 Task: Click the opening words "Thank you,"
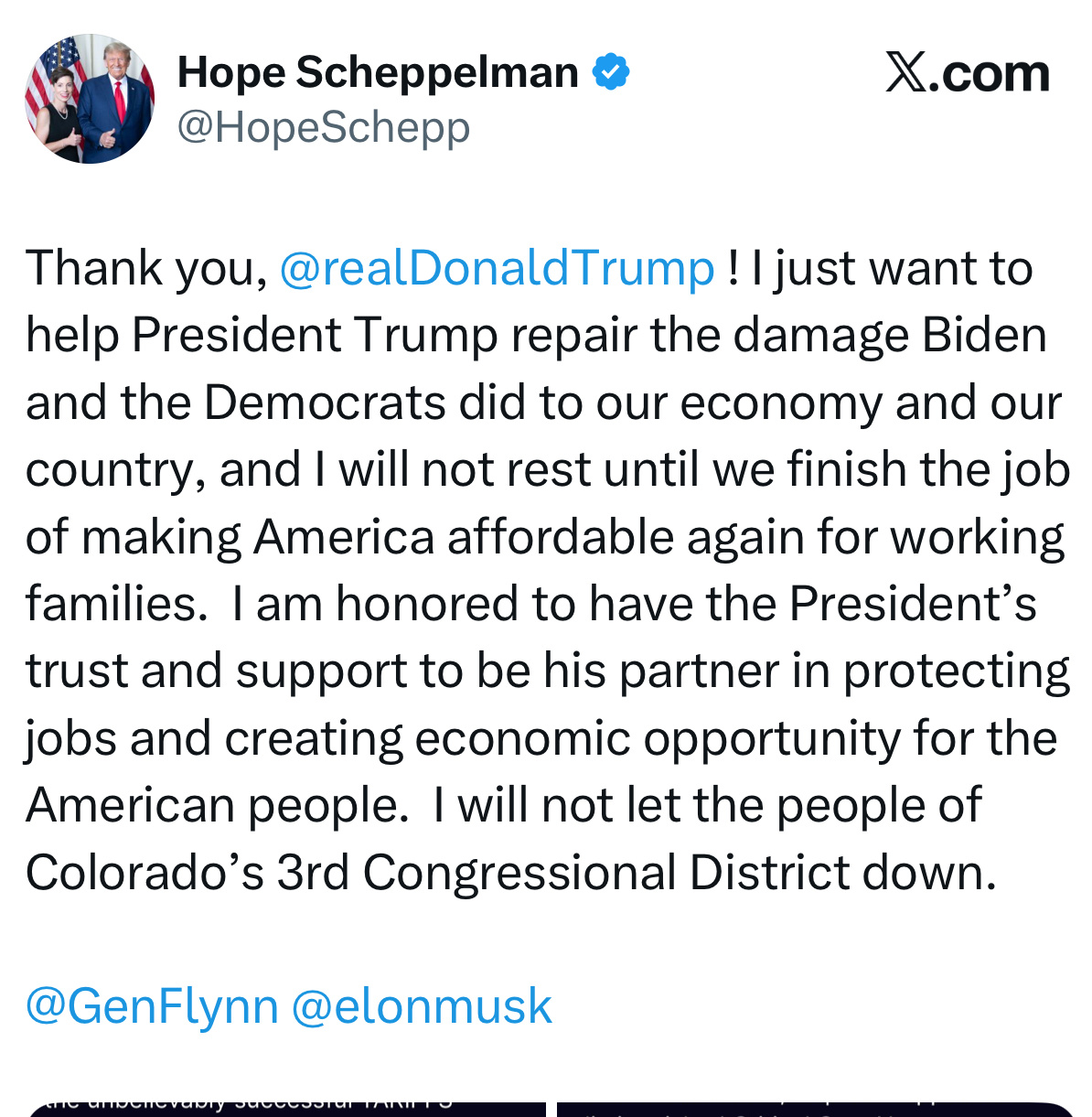(x=146, y=268)
